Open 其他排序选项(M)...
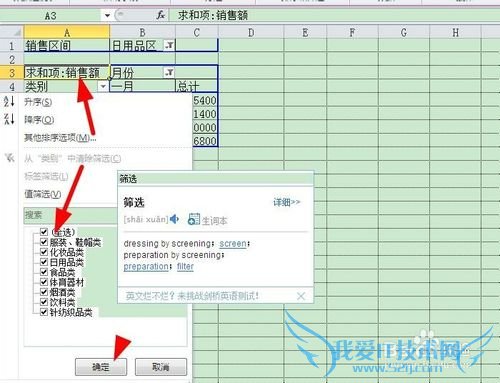 pyautogui.click(x=60, y=137)
